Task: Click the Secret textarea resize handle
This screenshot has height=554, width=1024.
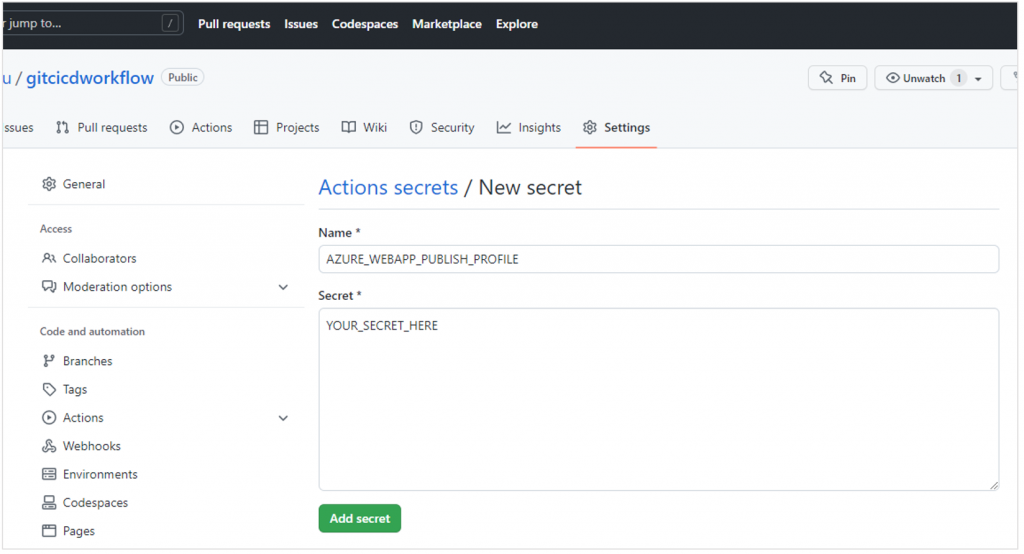Action: (993, 485)
